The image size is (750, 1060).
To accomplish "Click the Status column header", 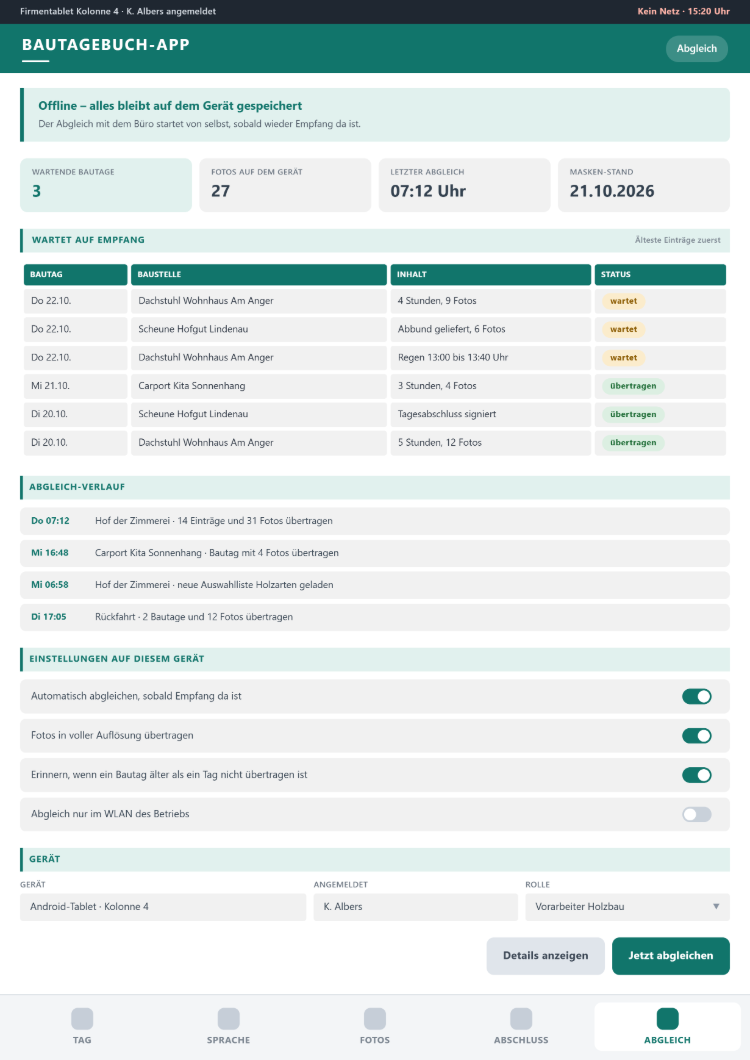I will tap(660, 274).
